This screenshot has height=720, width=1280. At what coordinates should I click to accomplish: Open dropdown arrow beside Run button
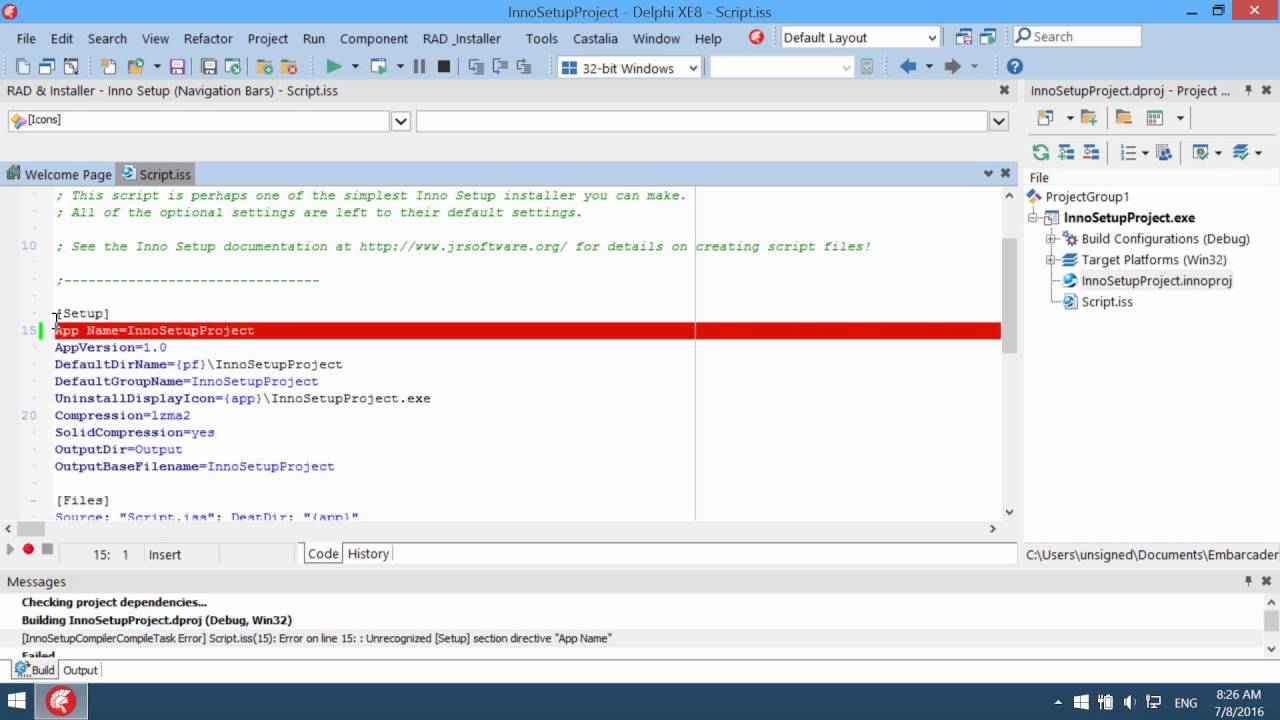[x=354, y=67]
